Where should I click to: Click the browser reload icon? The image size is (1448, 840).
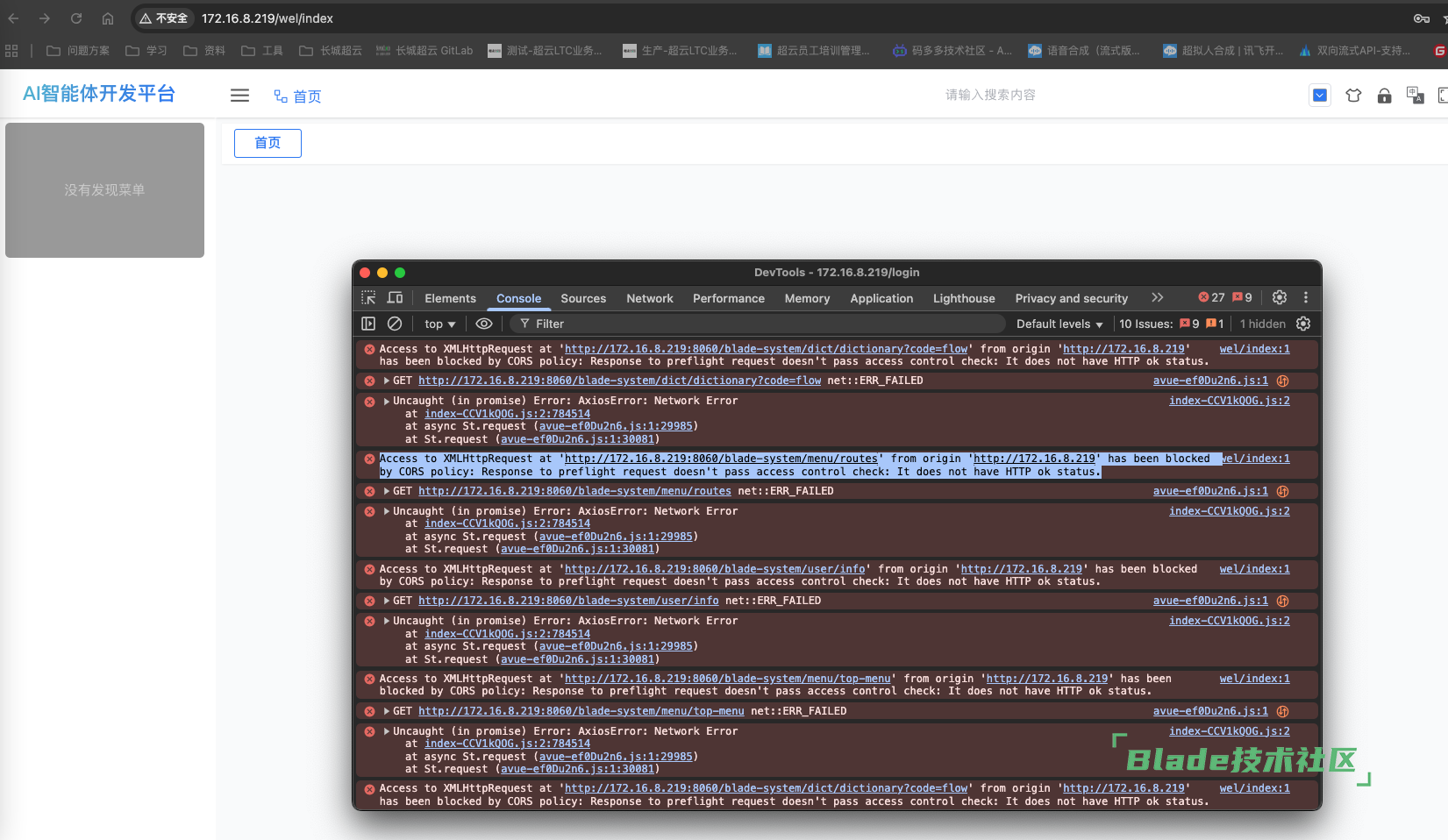(76, 18)
